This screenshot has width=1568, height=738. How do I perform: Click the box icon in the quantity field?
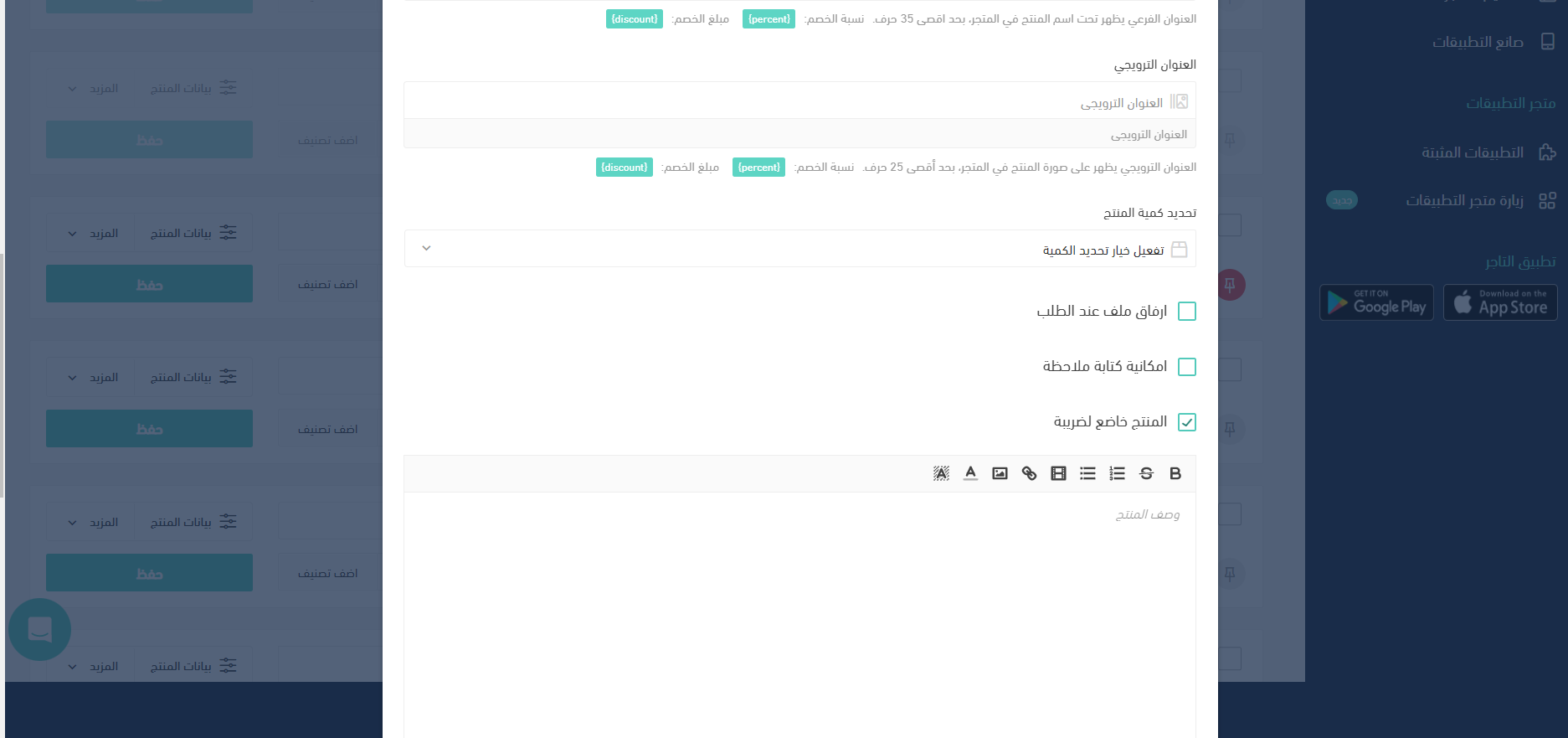pos(1179,250)
